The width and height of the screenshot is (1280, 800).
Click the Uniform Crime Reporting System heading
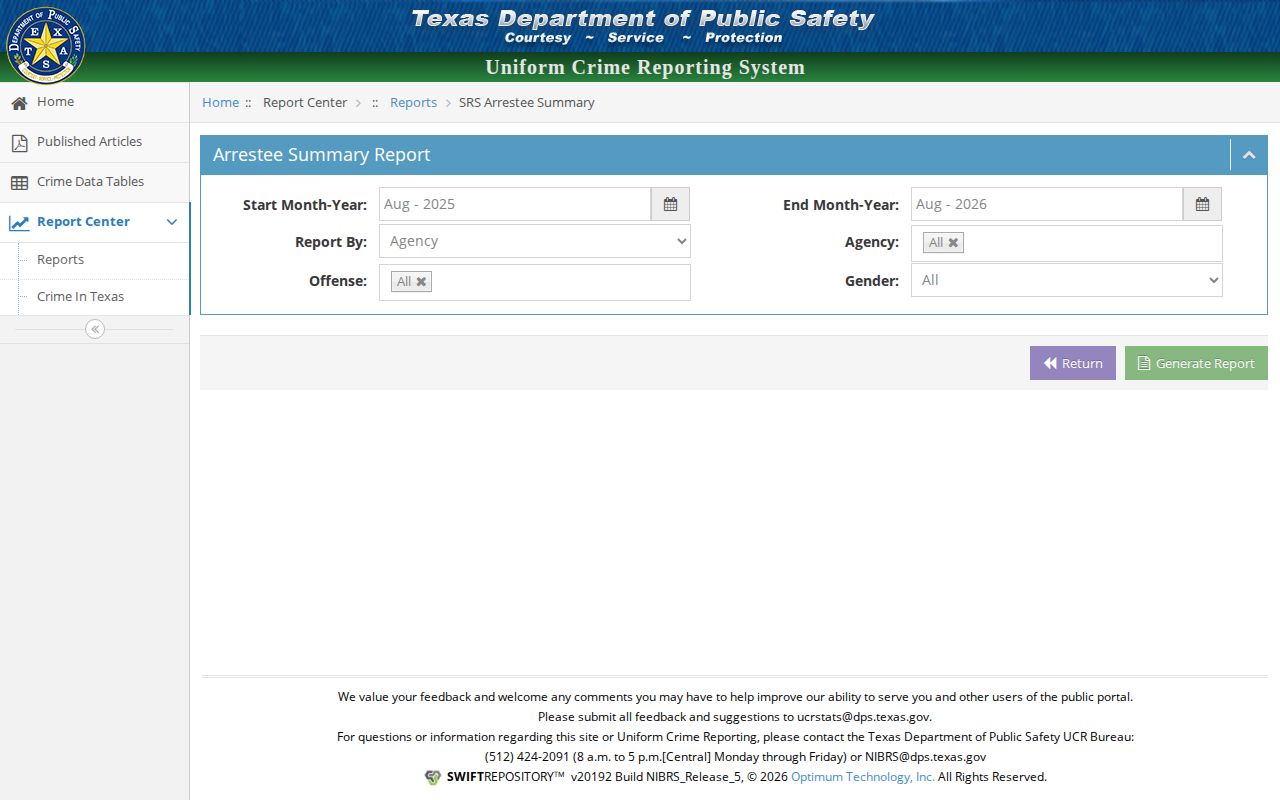[x=645, y=67]
